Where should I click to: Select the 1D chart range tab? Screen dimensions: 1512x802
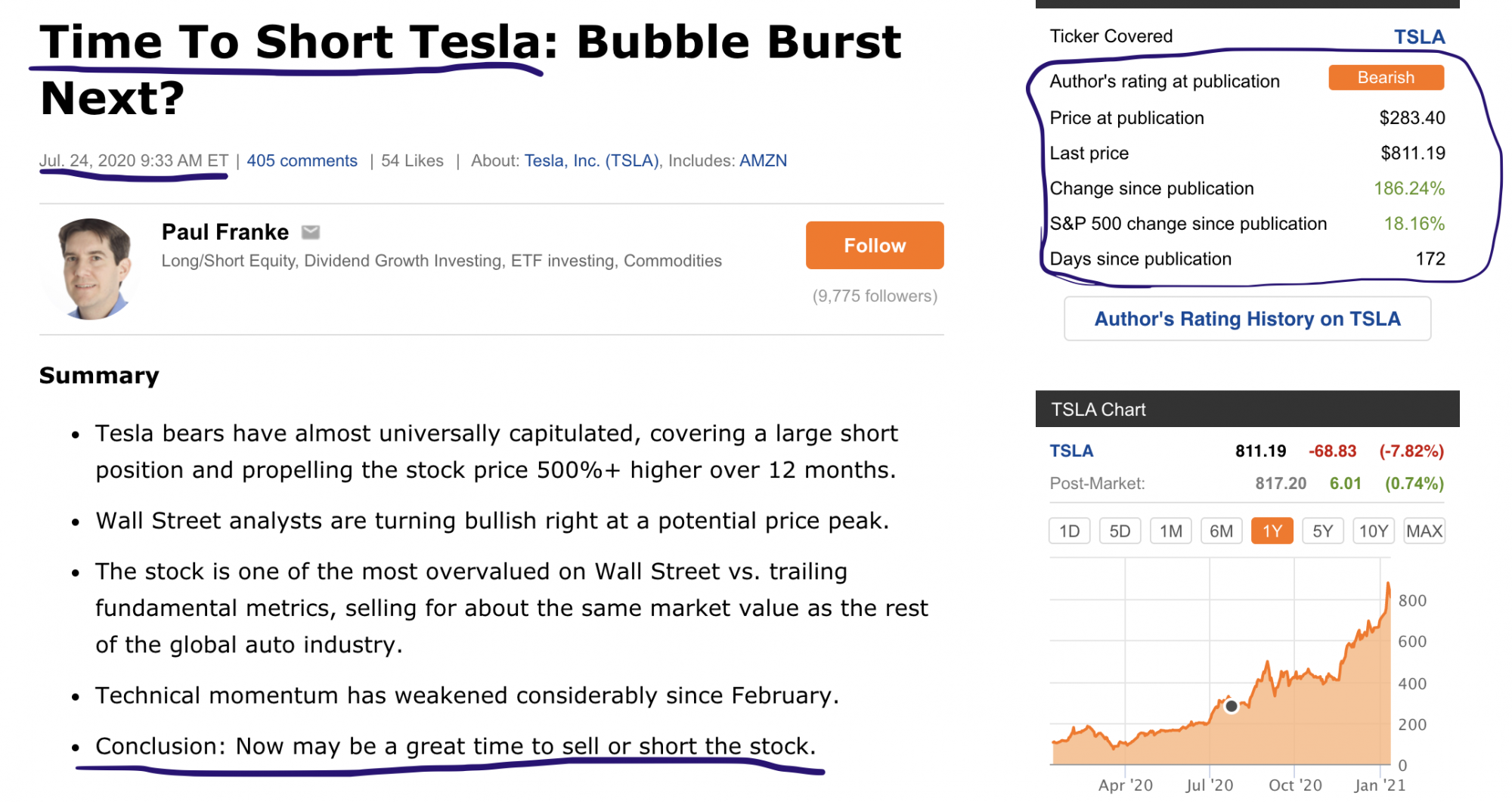click(1069, 531)
